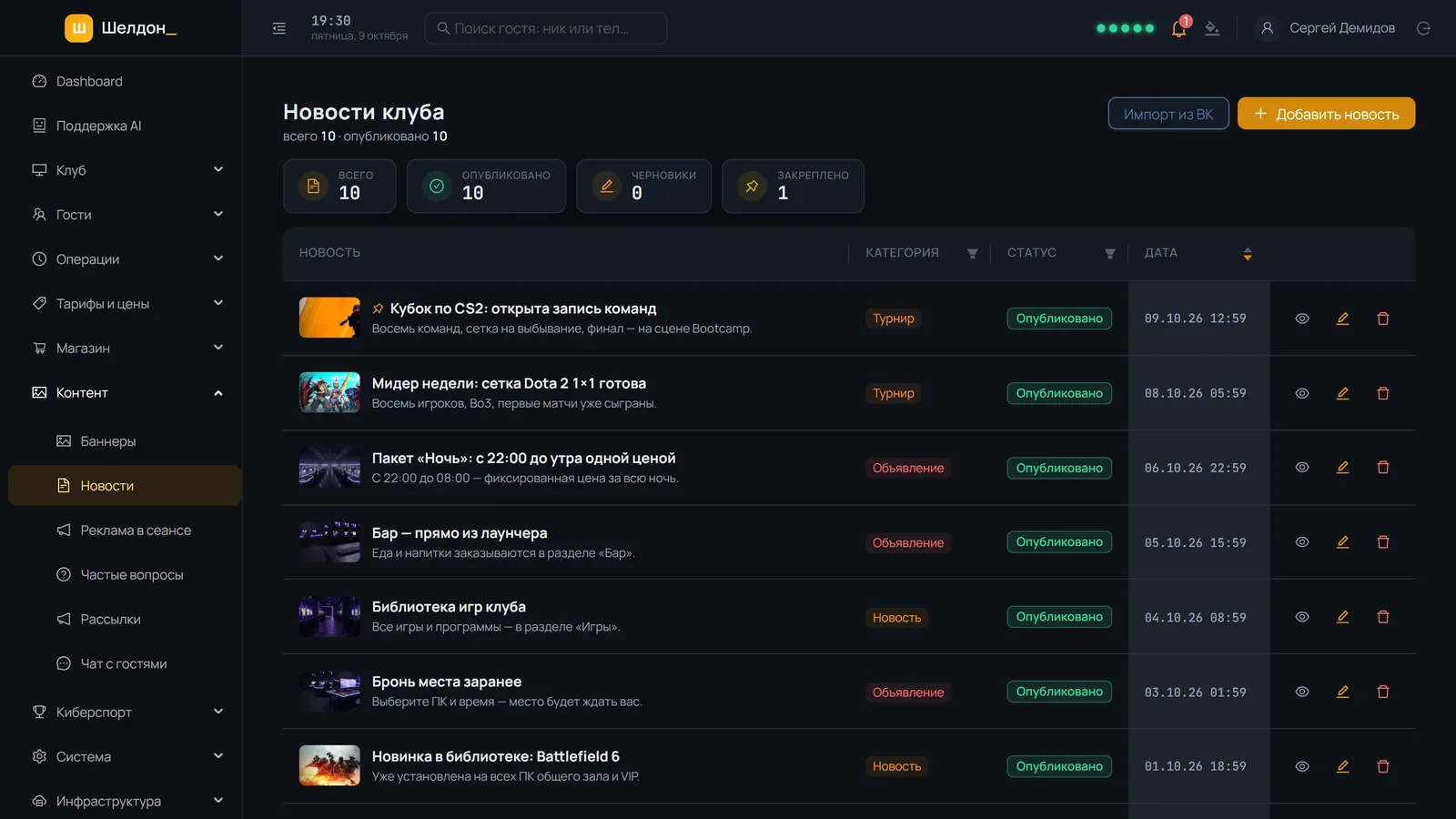Viewport: 1456px width, 819px height.
Task: Expand the Гости sidebar section
Action: point(125,215)
